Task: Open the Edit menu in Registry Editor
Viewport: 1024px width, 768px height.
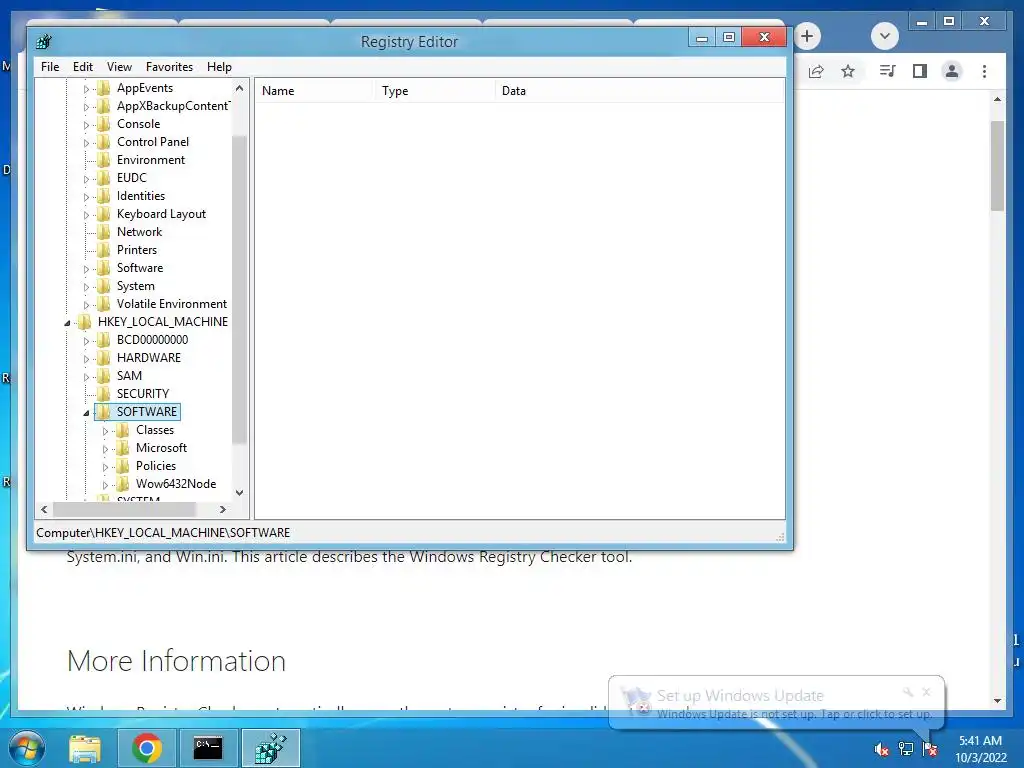Action: pyautogui.click(x=82, y=67)
